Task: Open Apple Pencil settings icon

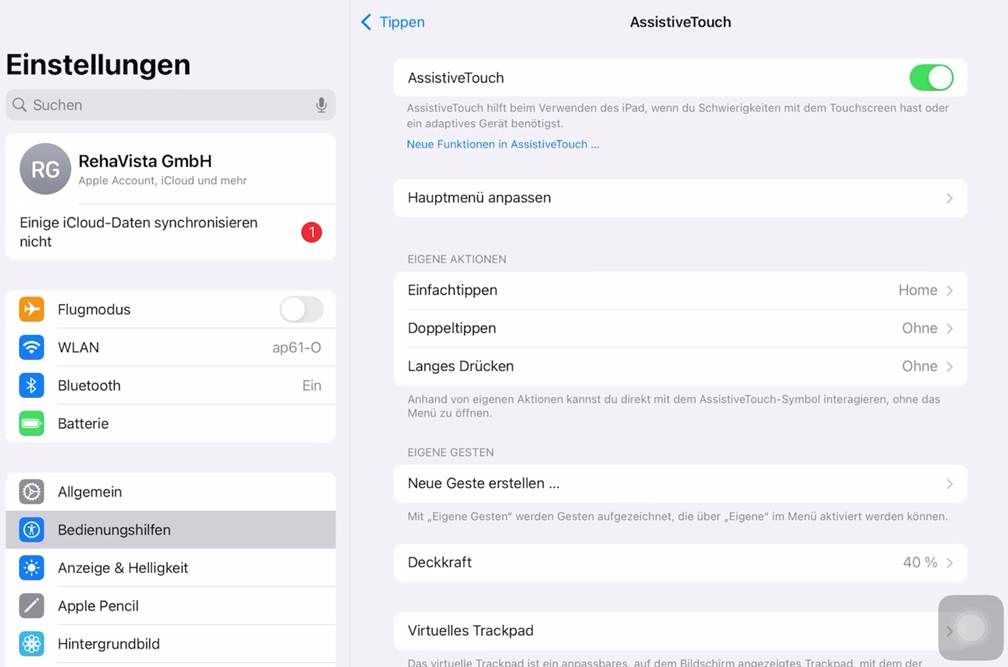Action: [32, 606]
